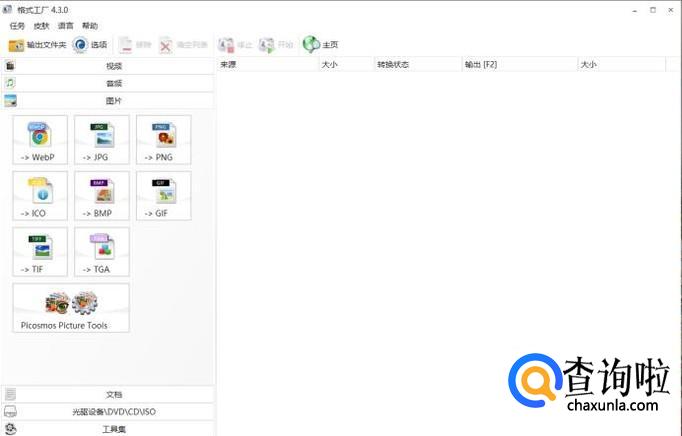This screenshot has height=436, width=682.
Task: Expand the 文档 document section
Action: tap(108, 394)
